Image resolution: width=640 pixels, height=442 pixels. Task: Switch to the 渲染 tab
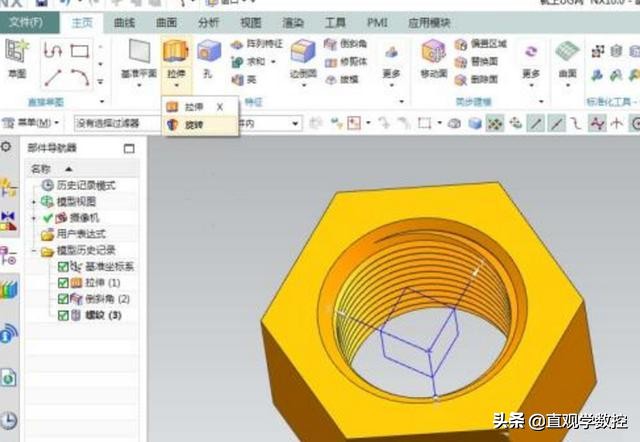[x=293, y=22]
